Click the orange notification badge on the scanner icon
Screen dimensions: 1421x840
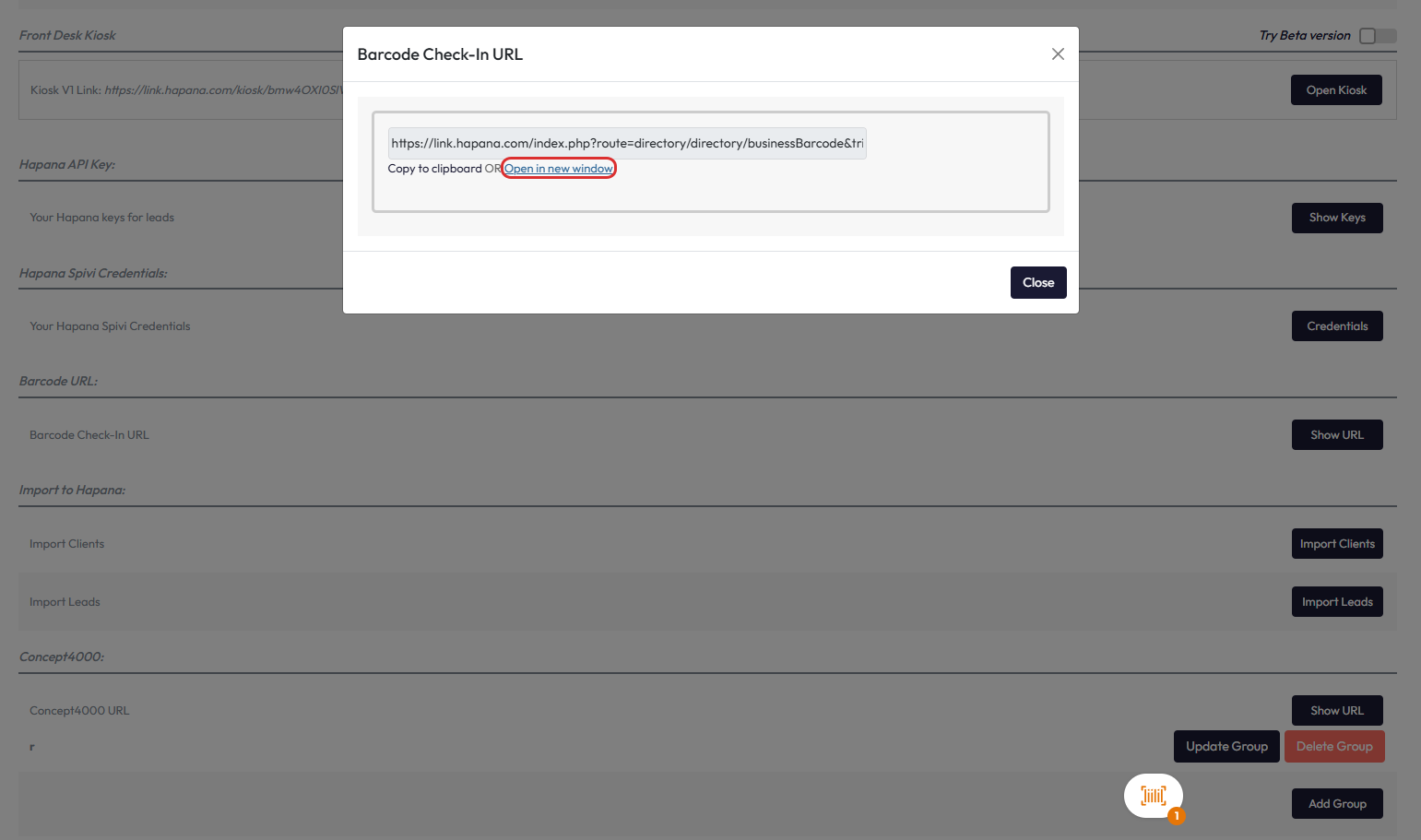pos(1176,816)
